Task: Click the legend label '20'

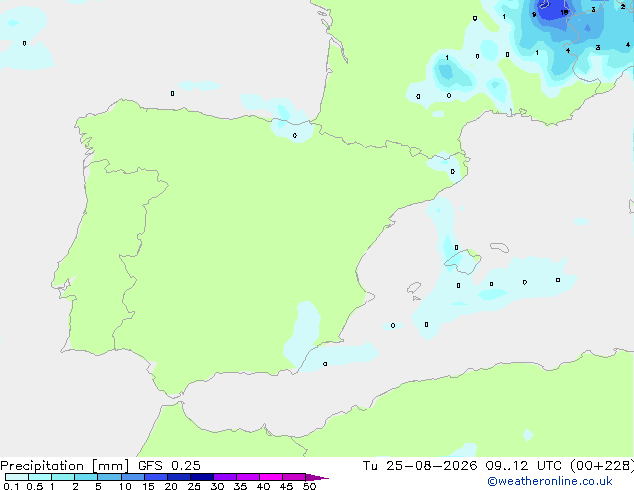Action: (171, 486)
